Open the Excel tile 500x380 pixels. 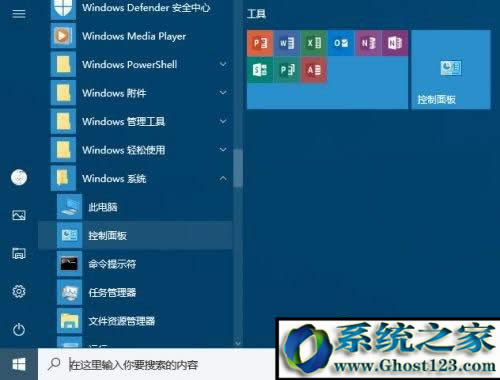(x=314, y=43)
